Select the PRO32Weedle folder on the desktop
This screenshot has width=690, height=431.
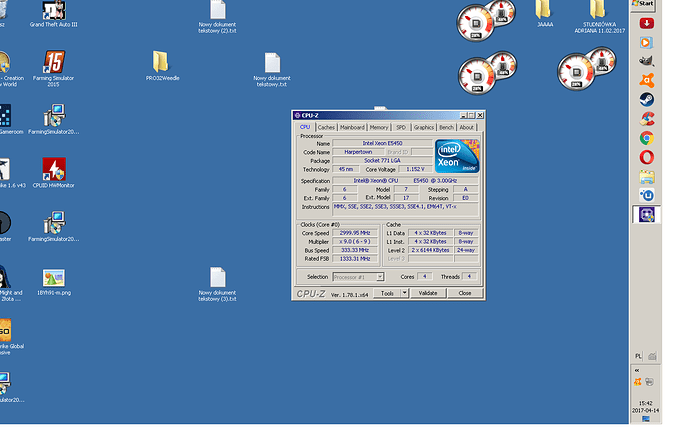click(x=160, y=62)
